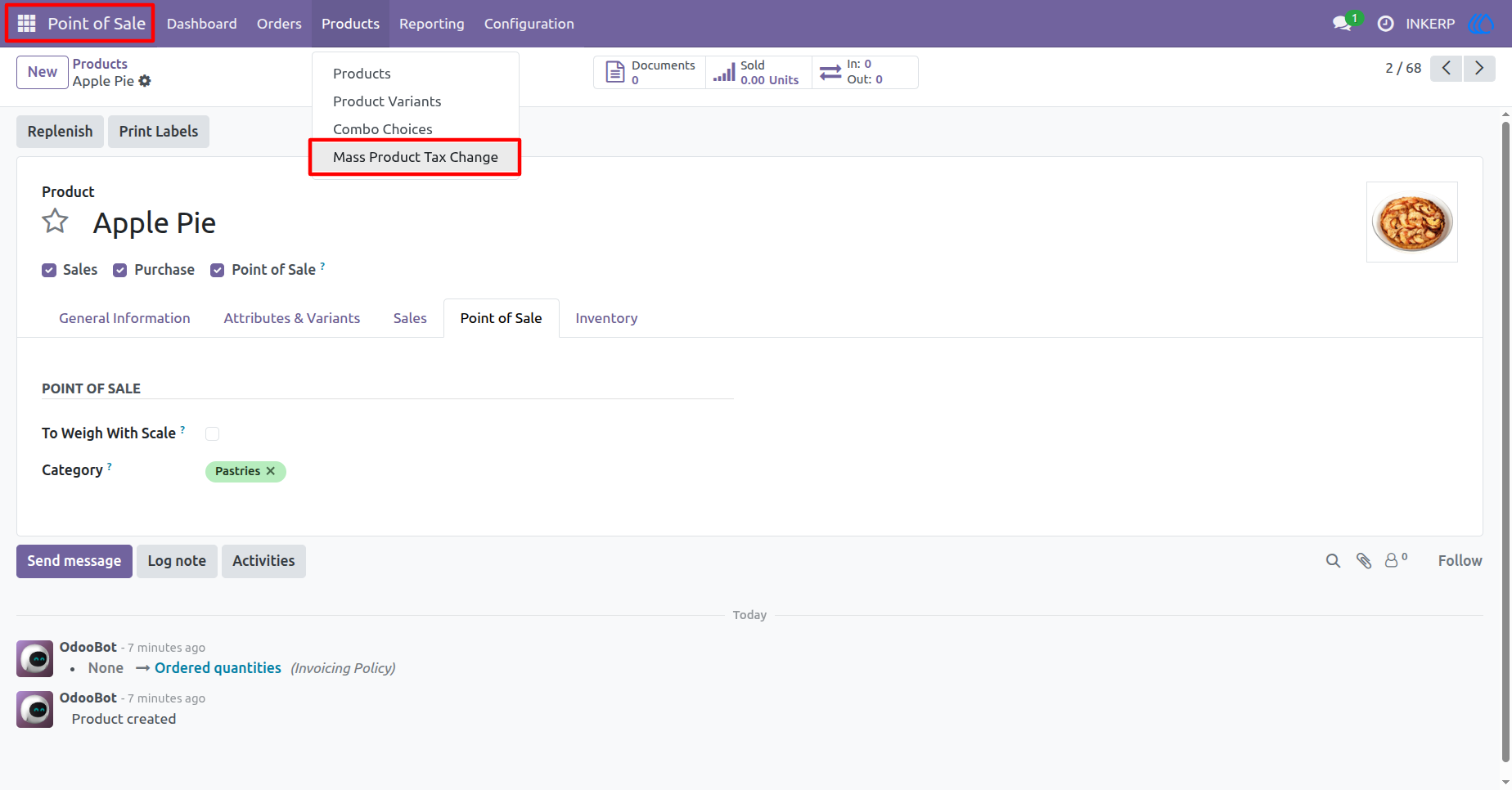This screenshot has width=1512, height=790.
Task: Remove the Pastries category tag
Action: (x=271, y=471)
